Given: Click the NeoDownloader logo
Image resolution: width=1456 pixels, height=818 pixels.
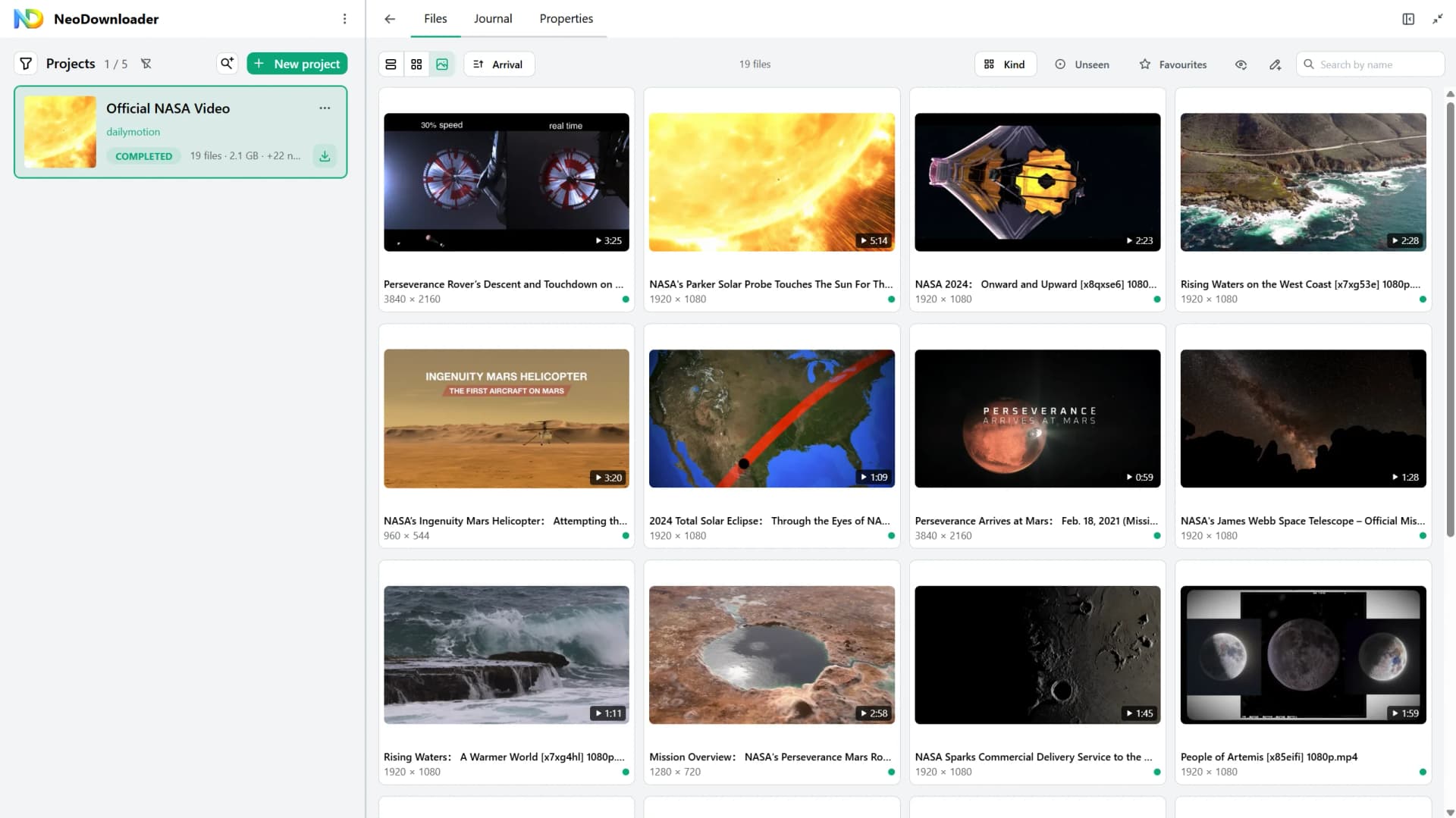Looking at the screenshot, I should (x=29, y=19).
